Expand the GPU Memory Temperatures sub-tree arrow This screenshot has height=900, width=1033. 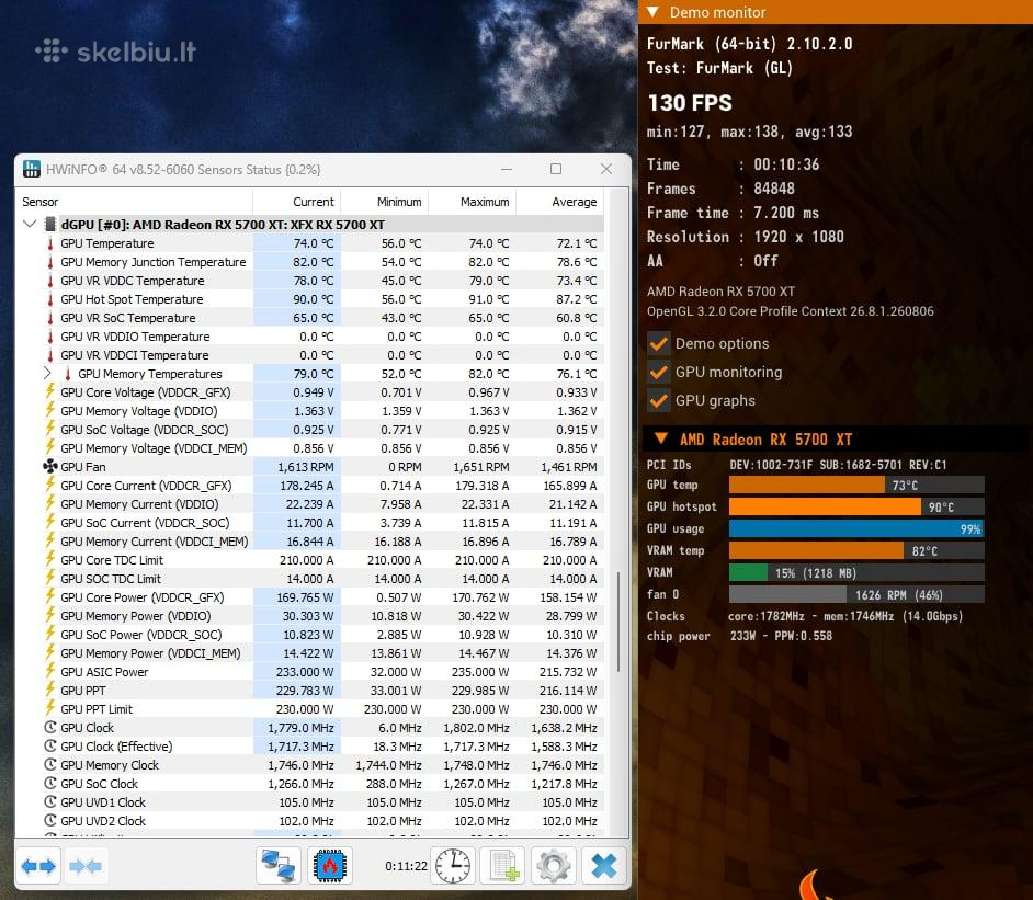[47, 373]
